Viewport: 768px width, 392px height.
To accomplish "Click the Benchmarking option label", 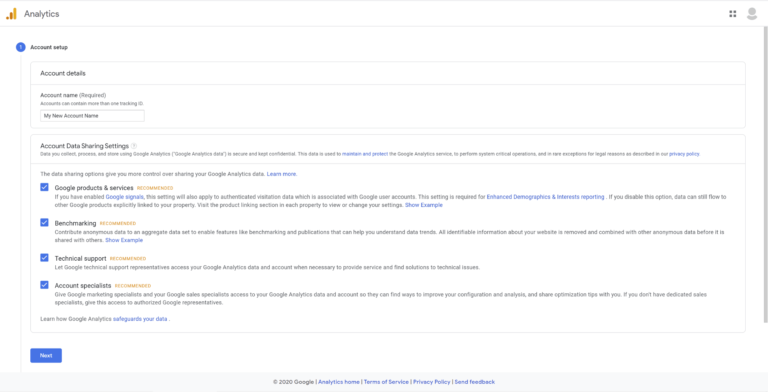I will pos(75,223).
